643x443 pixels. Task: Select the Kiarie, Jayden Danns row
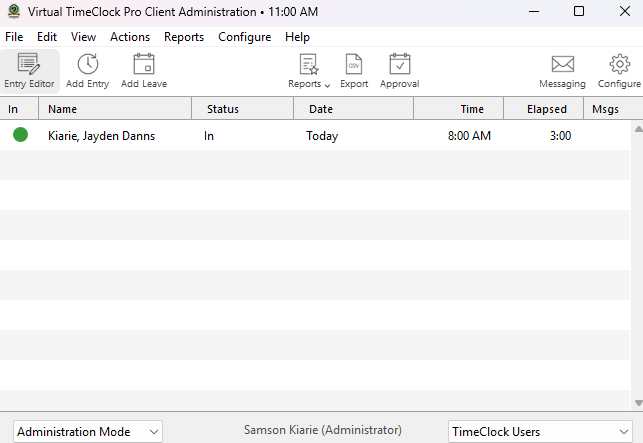click(315, 135)
